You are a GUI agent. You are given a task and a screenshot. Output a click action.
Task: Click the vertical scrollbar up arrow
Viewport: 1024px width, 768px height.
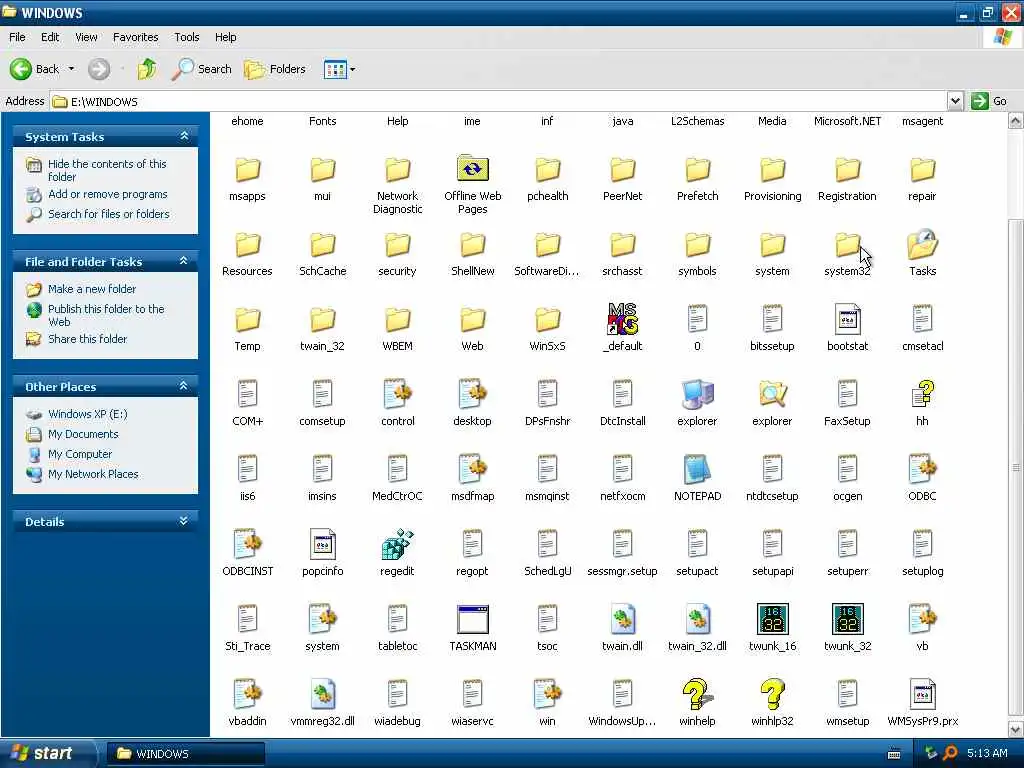pyautogui.click(x=1015, y=121)
